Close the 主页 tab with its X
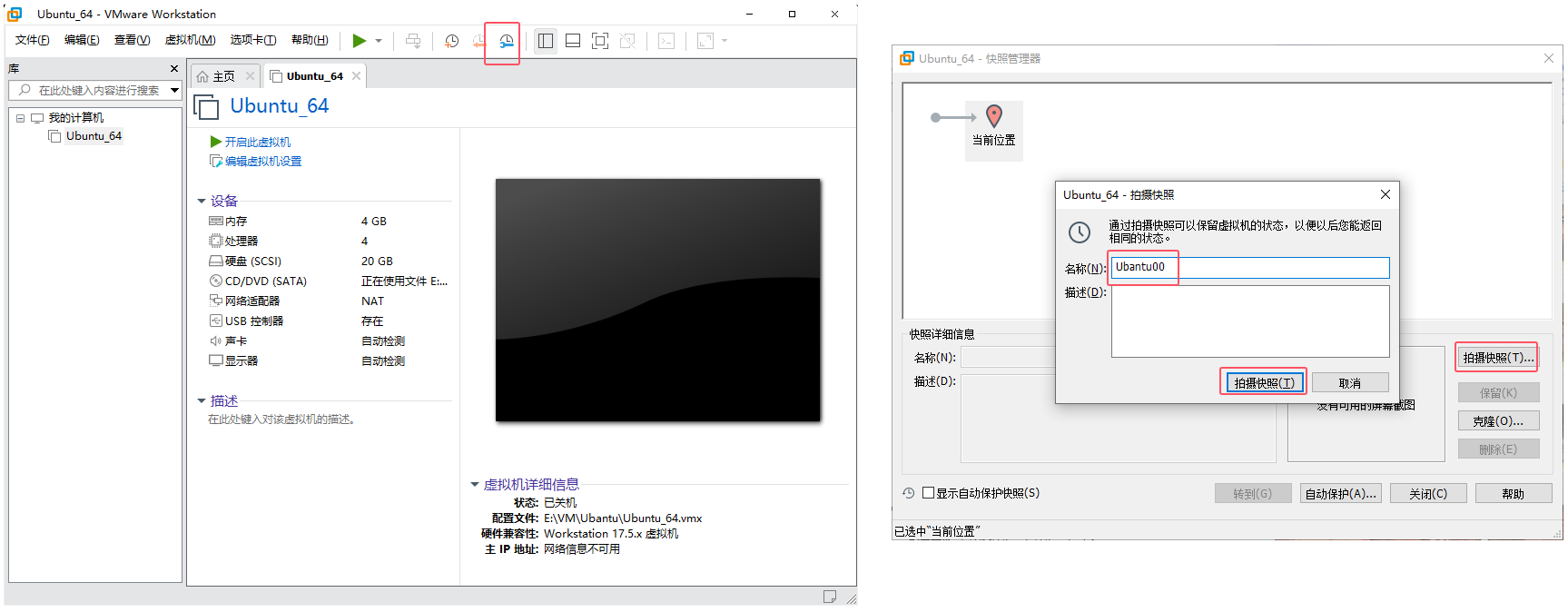 point(250,75)
